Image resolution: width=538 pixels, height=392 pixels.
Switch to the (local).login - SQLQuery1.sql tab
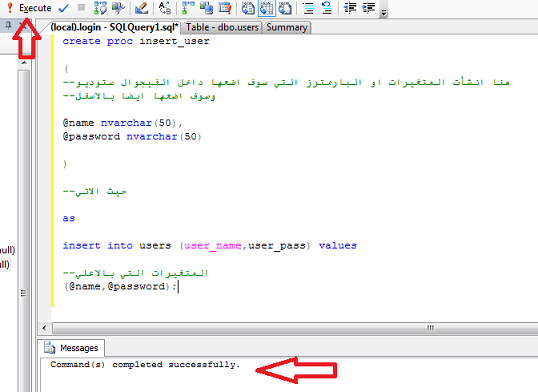pos(114,27)
